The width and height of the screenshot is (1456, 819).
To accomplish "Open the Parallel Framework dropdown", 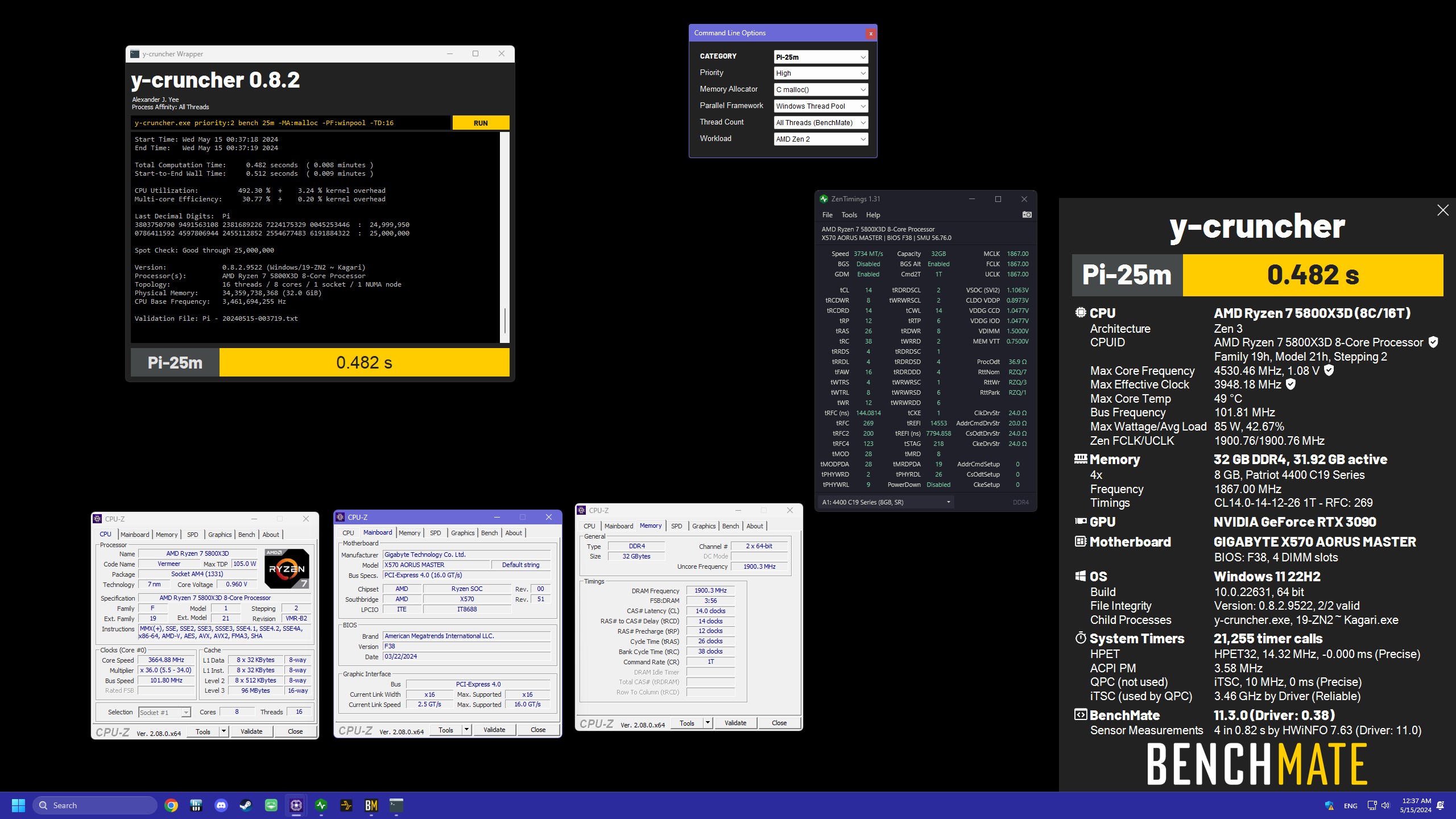I will pos(821,106).
